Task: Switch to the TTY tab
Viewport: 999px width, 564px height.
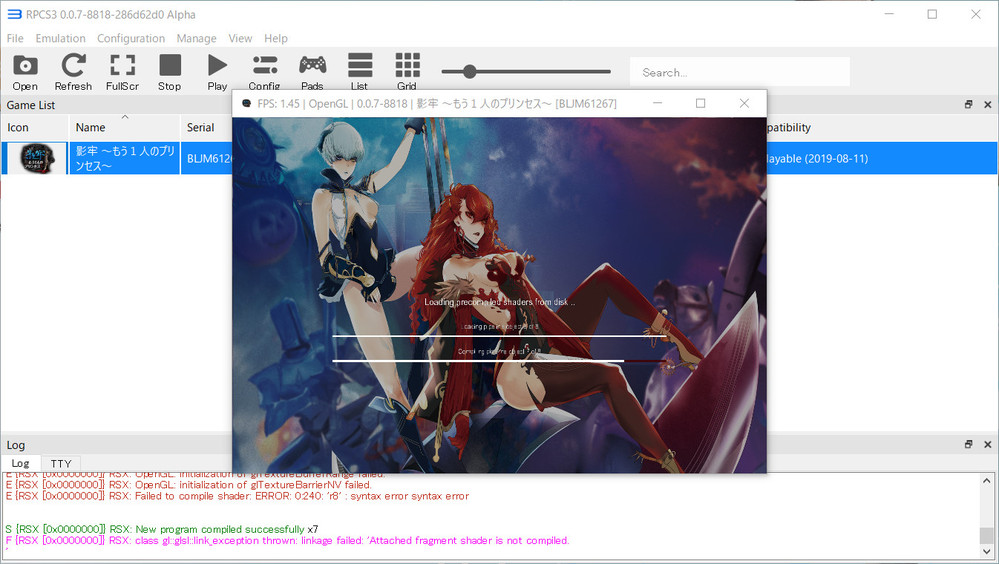Action: click(x=61, y=463)
